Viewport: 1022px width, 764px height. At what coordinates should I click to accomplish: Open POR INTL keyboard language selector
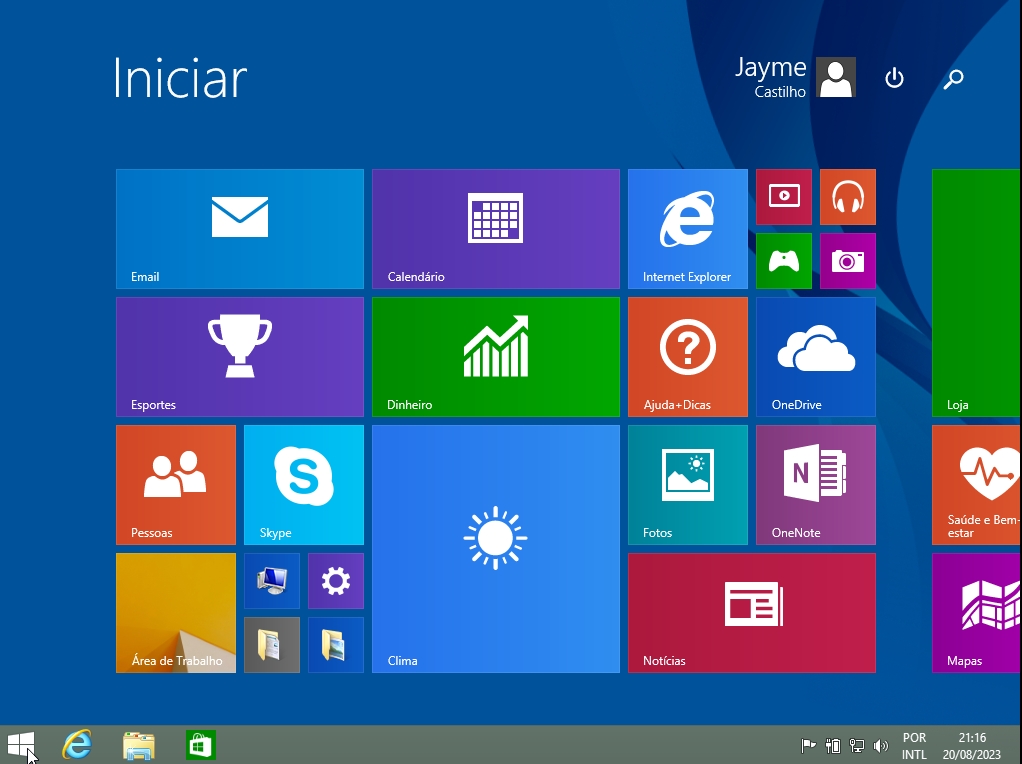pos(914,746)
